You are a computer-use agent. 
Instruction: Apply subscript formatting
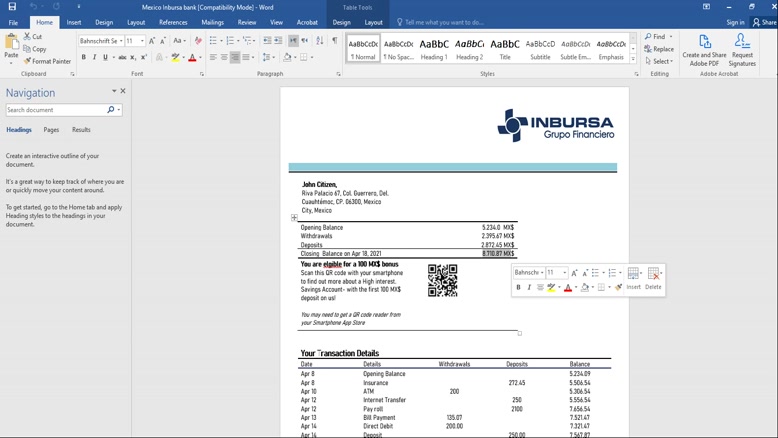[x=133, y=58]
